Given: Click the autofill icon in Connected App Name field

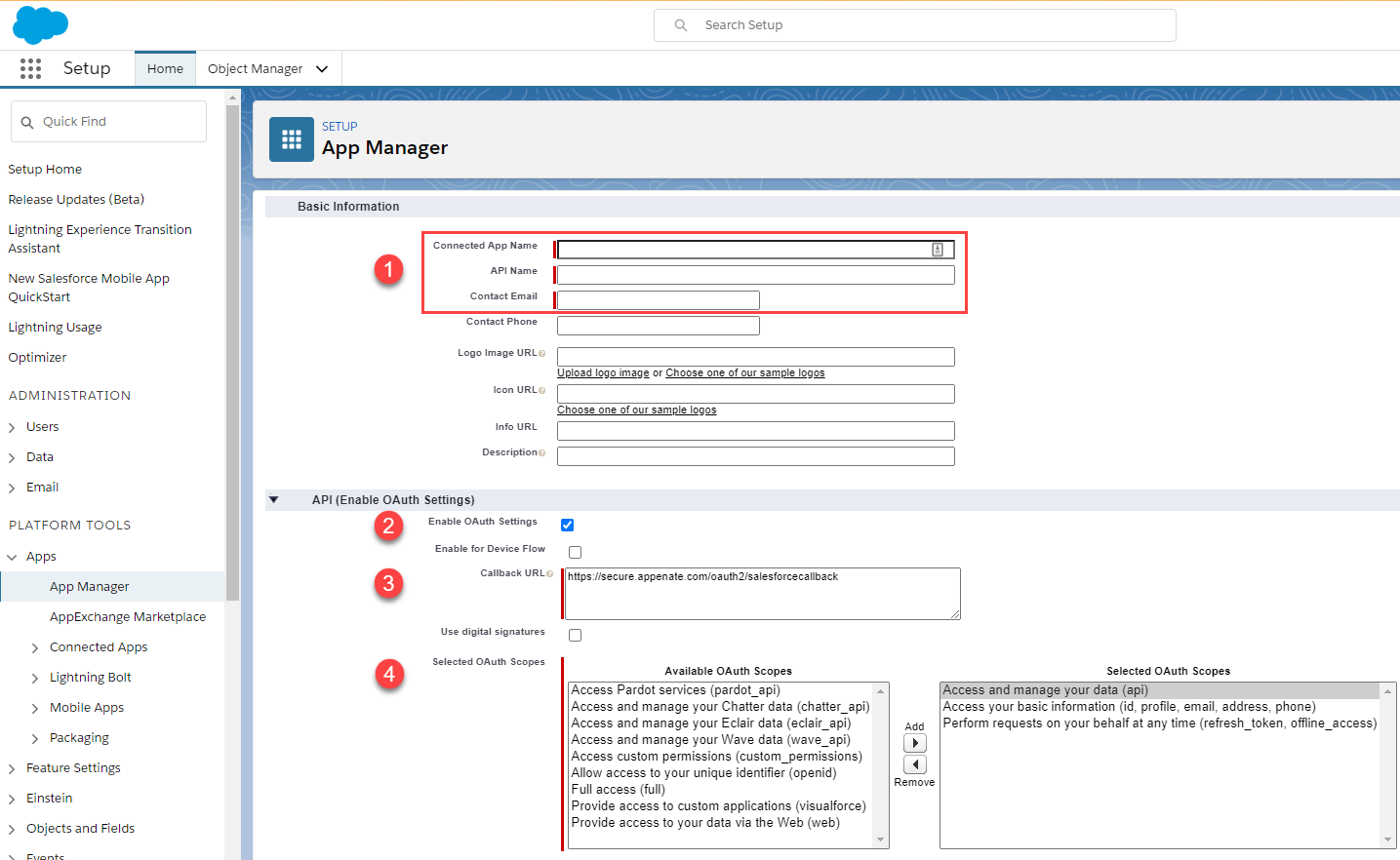Looking at the screenshot, I should [x=937, y=250].
